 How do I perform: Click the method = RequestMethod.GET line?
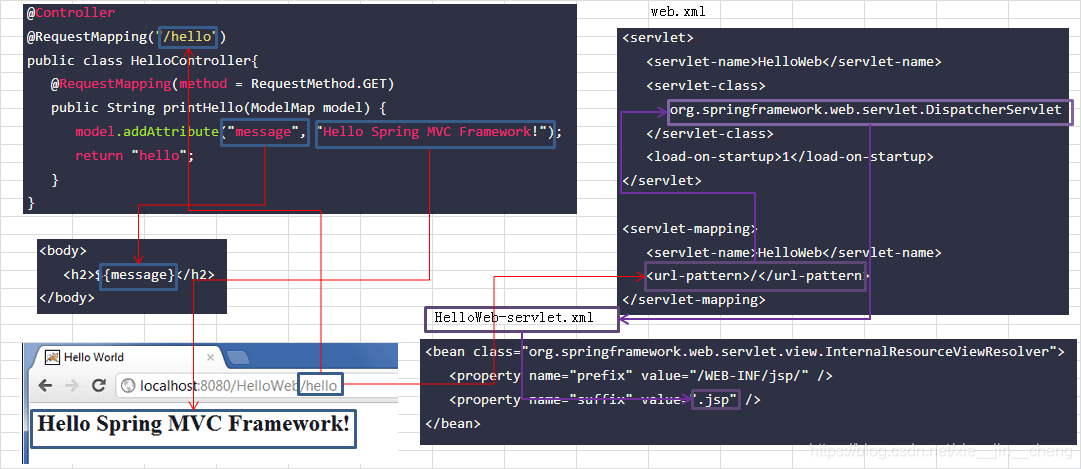[222, 84]
